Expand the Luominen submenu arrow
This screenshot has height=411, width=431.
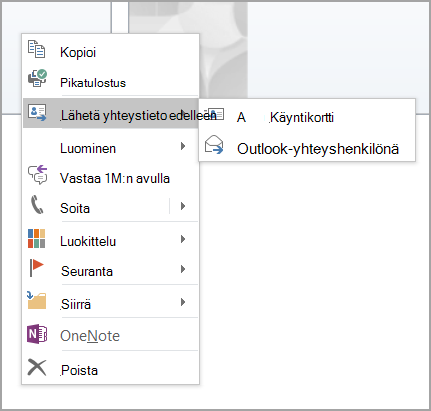(183, 146)
